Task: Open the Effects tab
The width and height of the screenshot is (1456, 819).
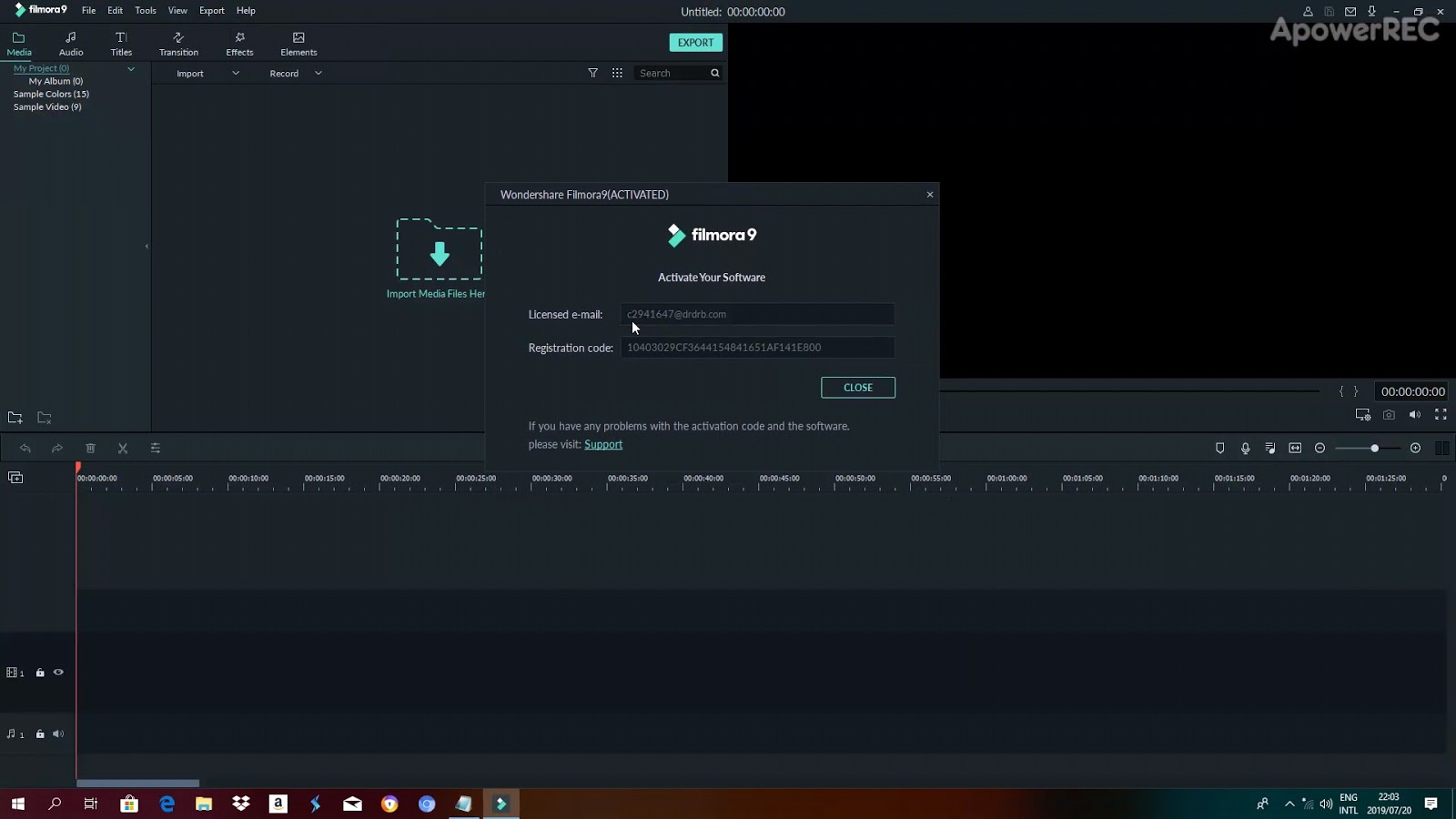Action: click(x=239, y=44)
